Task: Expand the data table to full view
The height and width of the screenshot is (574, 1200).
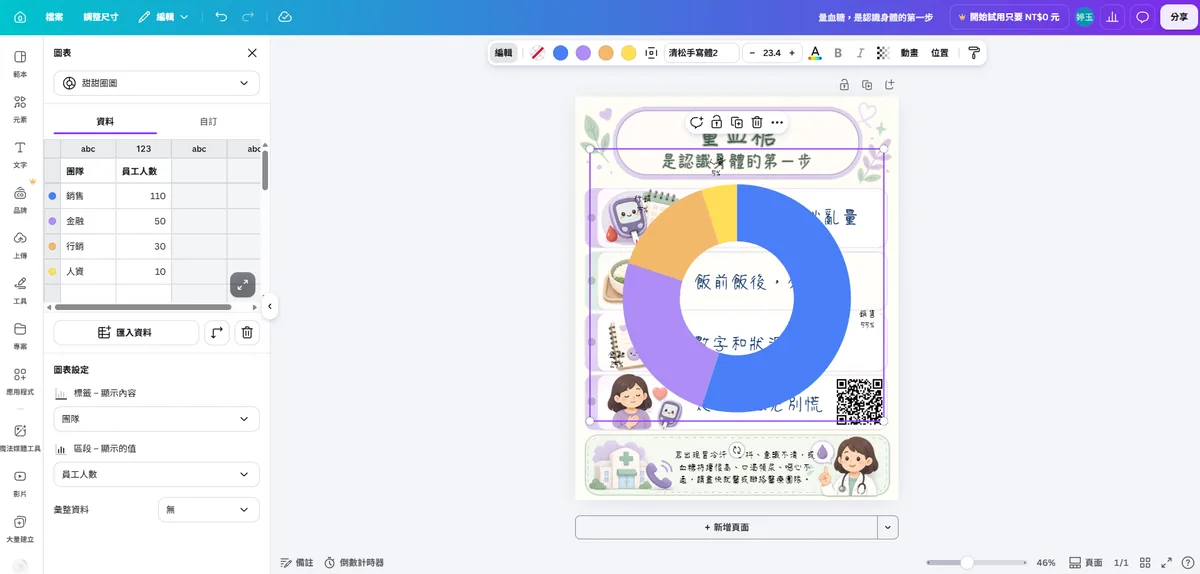Action: point(242,285)
